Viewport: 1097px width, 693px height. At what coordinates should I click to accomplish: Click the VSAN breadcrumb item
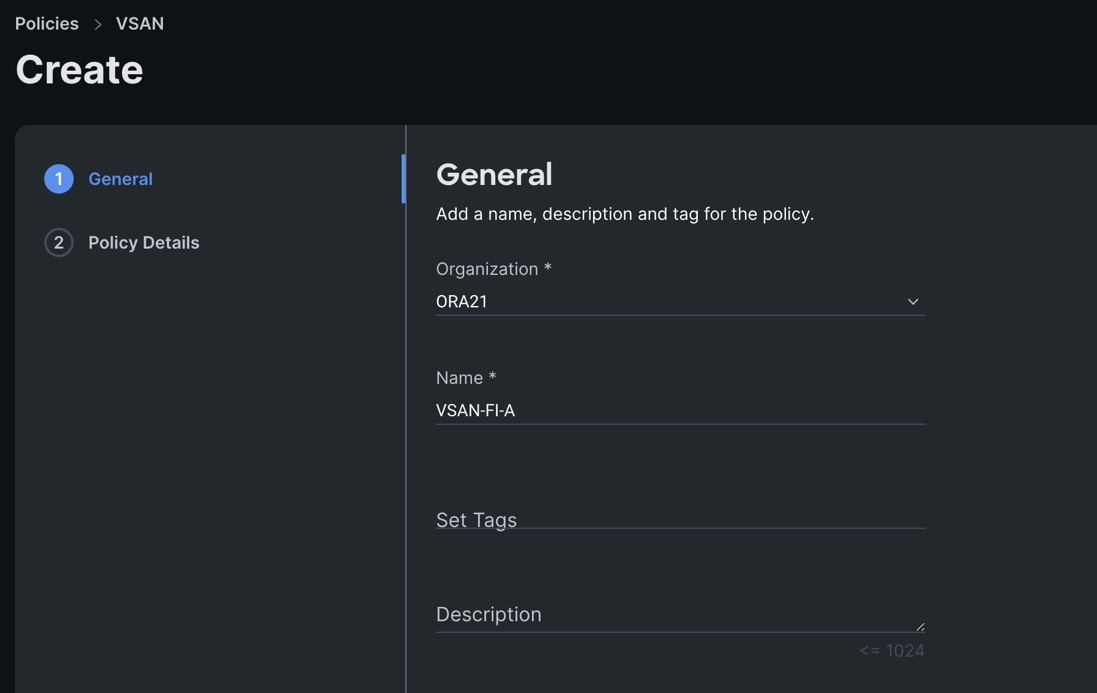[x=140, y=24]
